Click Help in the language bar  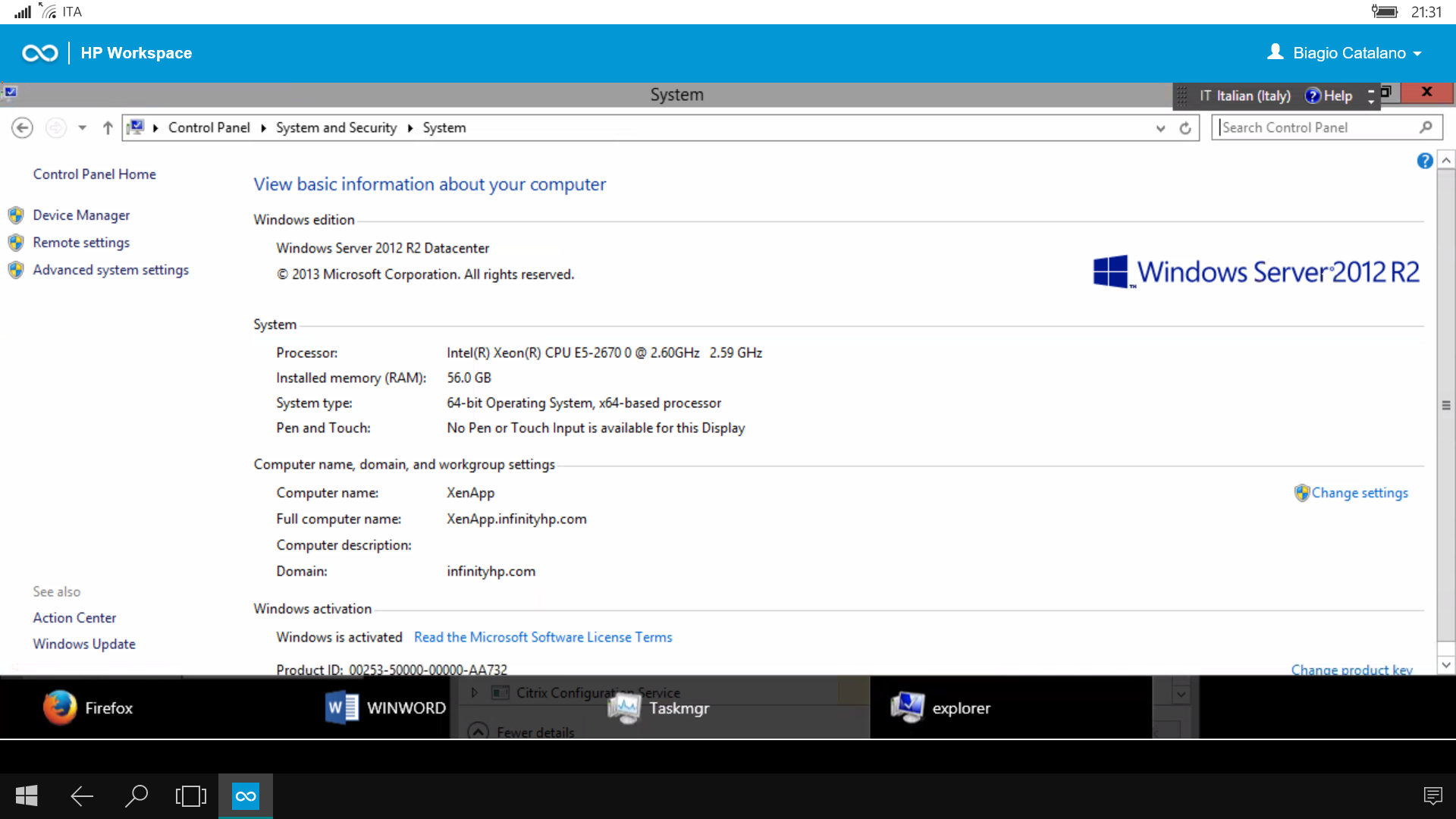(x=1329, y=96)
